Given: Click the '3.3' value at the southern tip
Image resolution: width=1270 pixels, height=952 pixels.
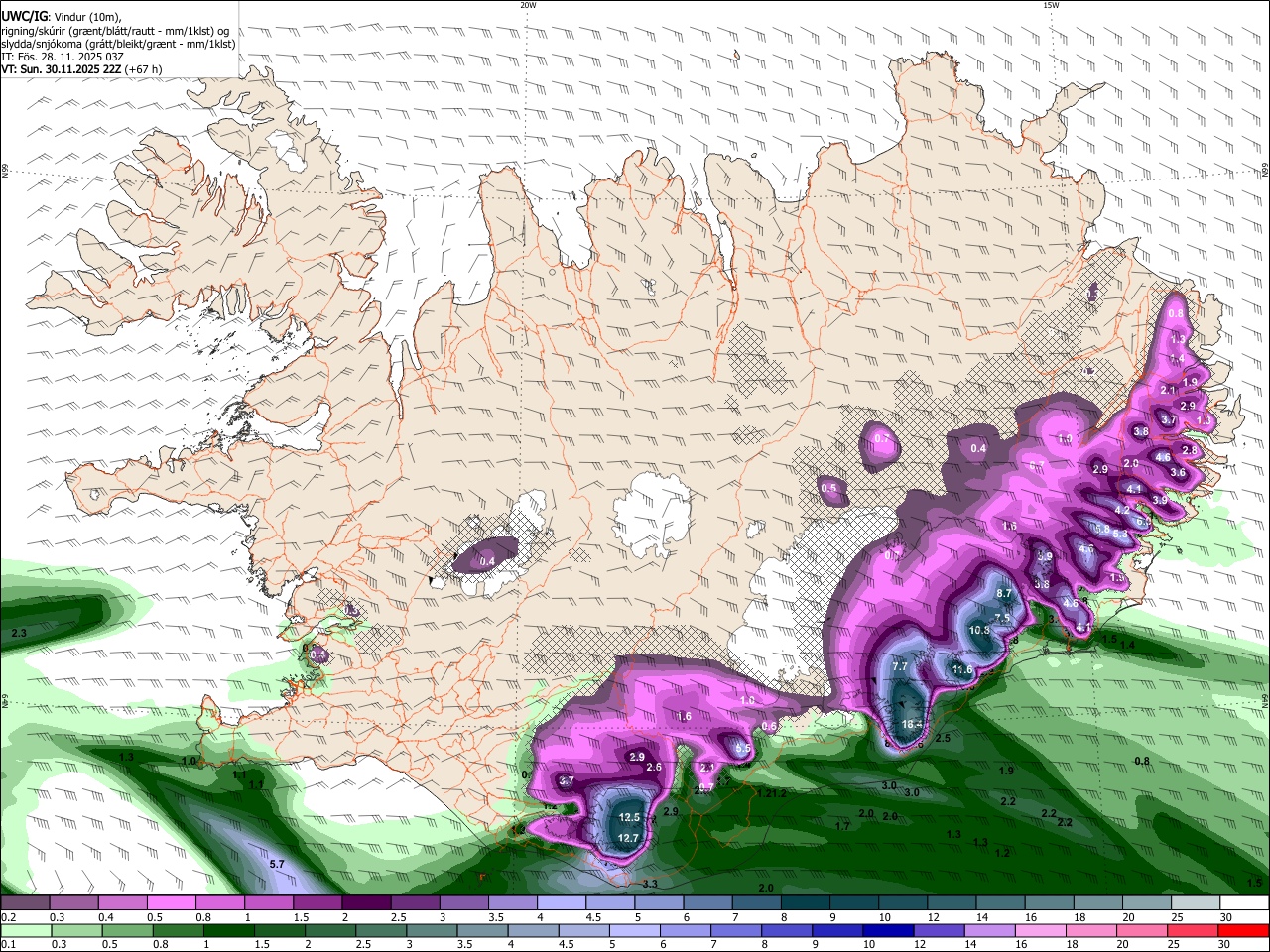Looking at the screenshot, I should click(650, 884).
